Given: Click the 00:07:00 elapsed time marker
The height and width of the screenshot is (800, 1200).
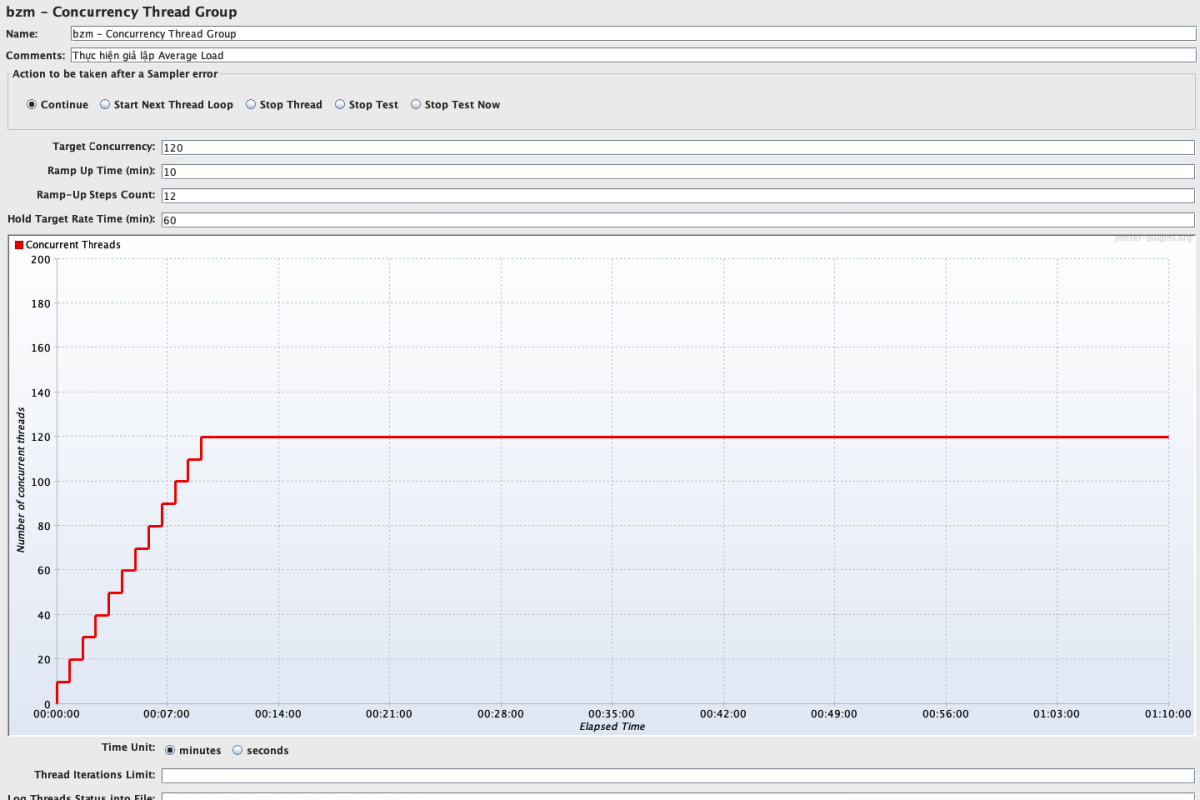Looking at the screenshot, I should point(167,714).
